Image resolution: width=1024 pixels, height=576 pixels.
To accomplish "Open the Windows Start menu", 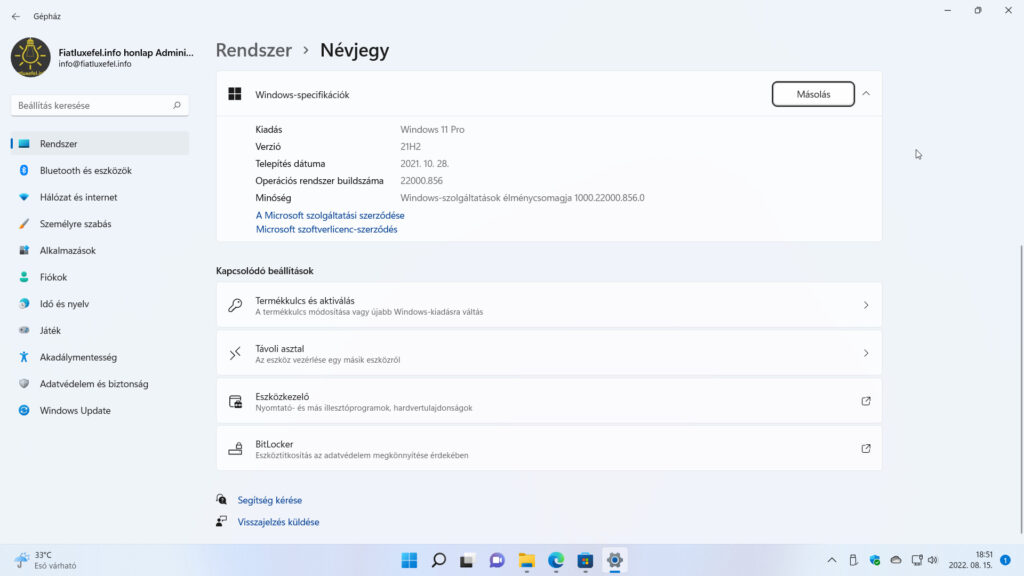I will pos(409,560).
